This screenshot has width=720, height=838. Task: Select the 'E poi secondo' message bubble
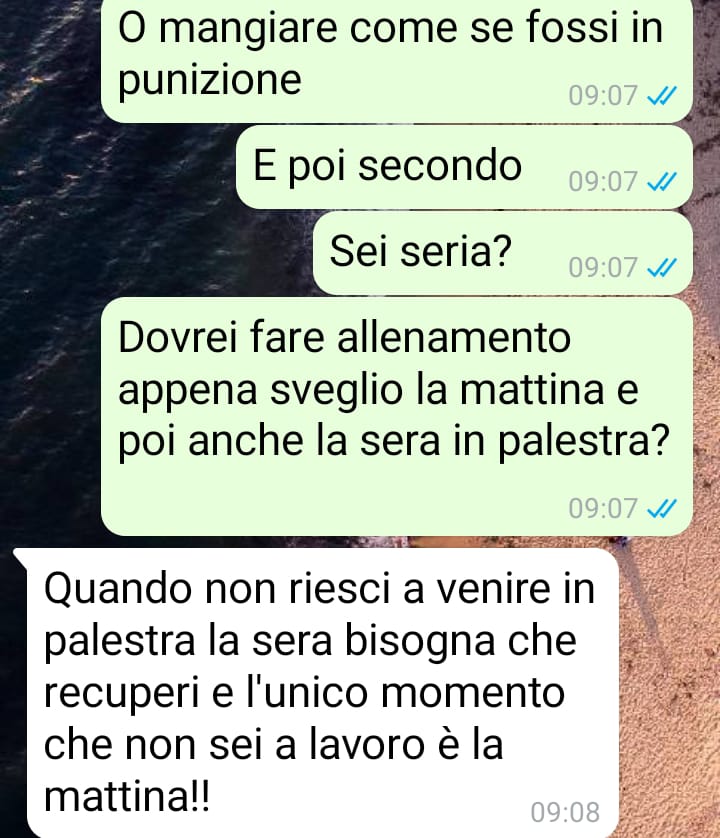tap(464, 167)
